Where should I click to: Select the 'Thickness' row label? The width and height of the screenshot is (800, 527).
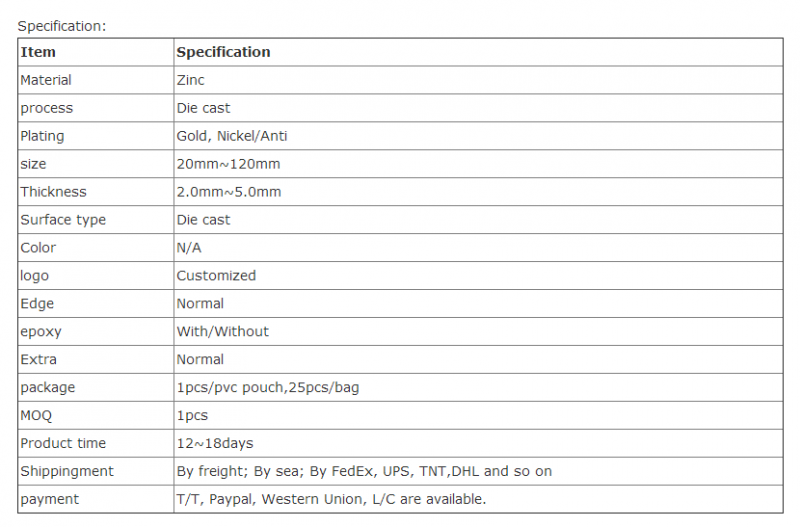pos(54,192)
